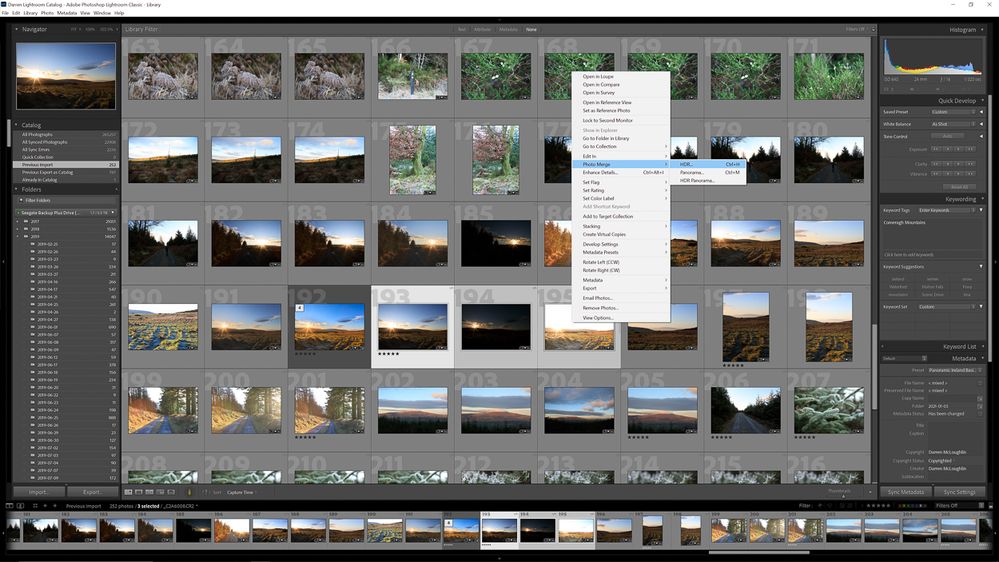Screen dimensions: 999x562
Task: Click the Export button
Action: click(92, 492)
